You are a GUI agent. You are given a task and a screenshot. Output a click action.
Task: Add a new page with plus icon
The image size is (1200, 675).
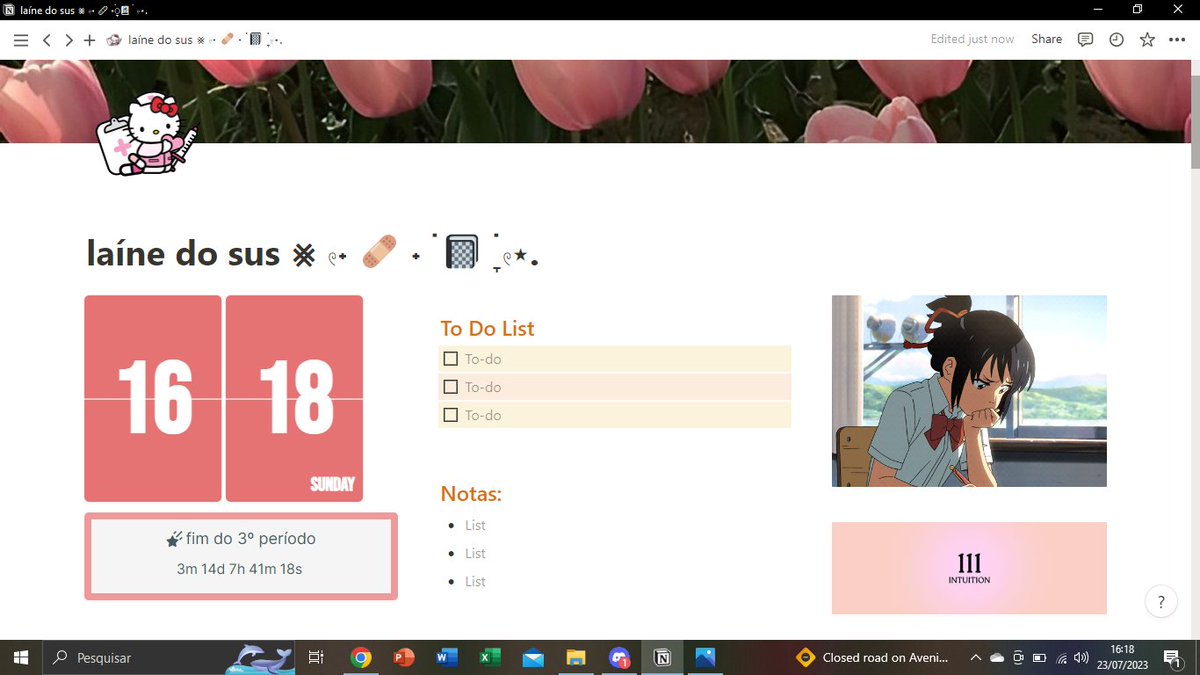[x=89, y=40]
